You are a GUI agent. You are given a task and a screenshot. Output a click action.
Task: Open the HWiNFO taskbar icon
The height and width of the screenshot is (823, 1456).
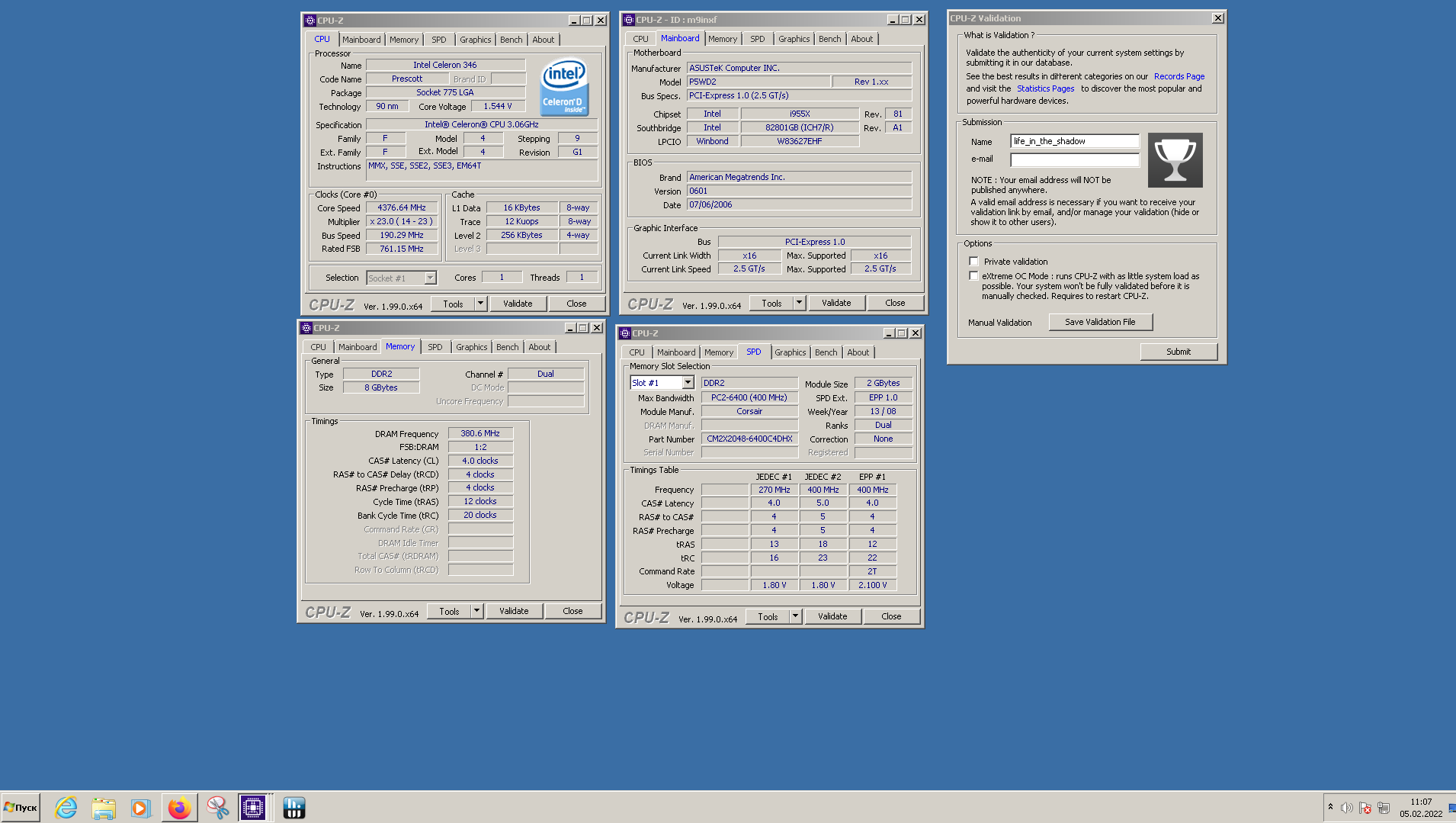[x=294, y=808]
